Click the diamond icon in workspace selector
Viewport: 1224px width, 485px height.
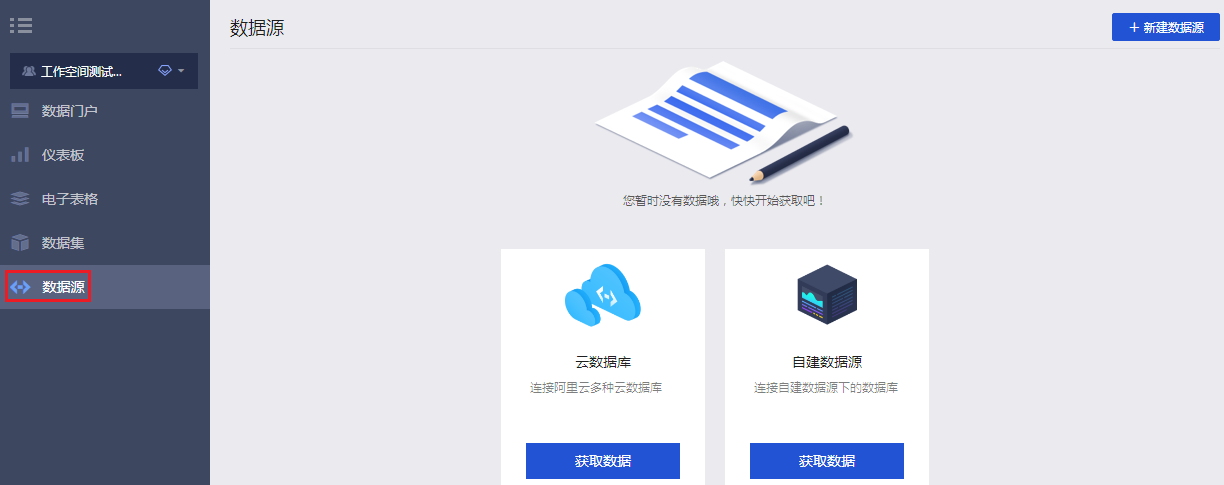165,71
